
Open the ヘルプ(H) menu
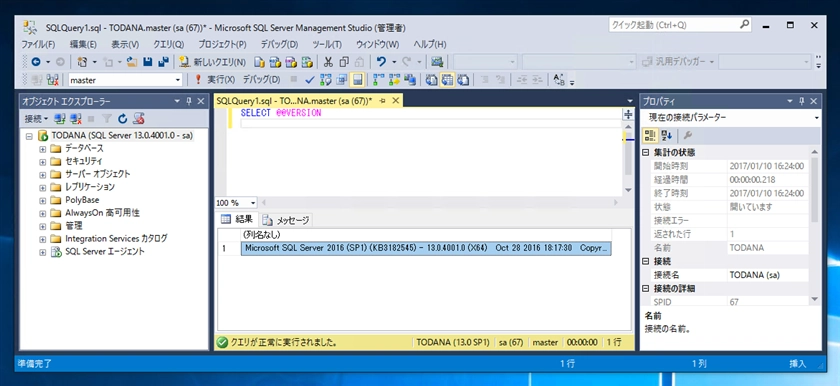(430, 44)
